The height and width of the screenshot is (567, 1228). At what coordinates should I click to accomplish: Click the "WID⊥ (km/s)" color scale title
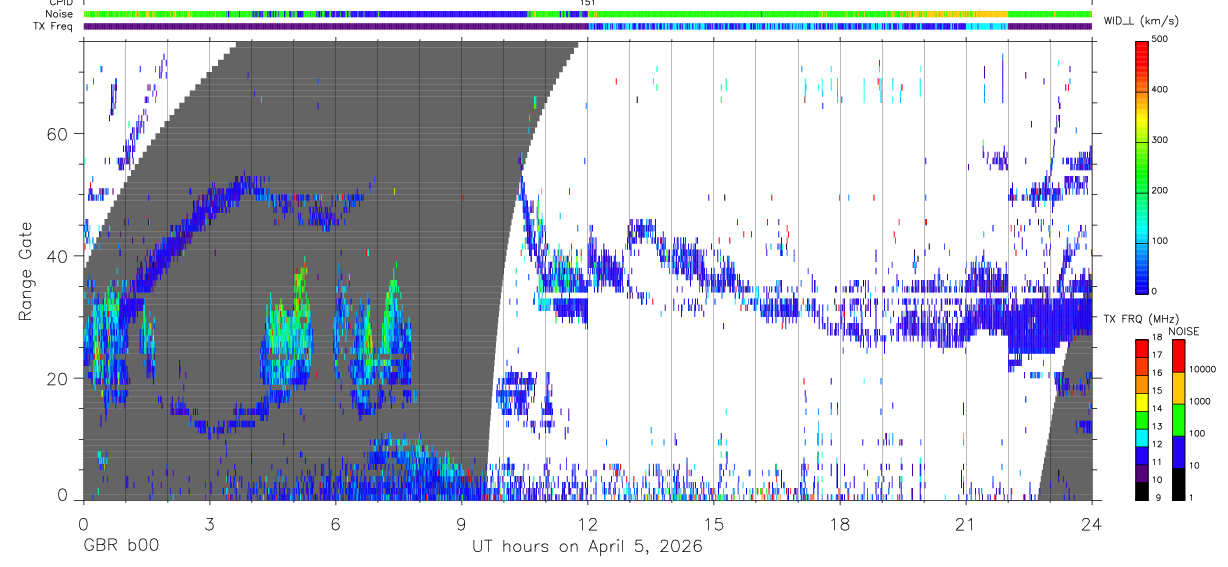coord(1140,21)
